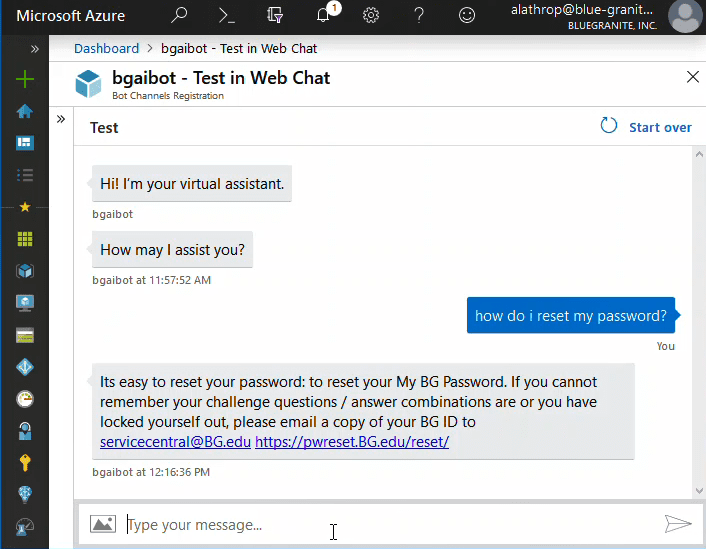Open the yellow card icon in sidebar
Viewport: 706px width, 549px height.
click(x=25, y=335)
